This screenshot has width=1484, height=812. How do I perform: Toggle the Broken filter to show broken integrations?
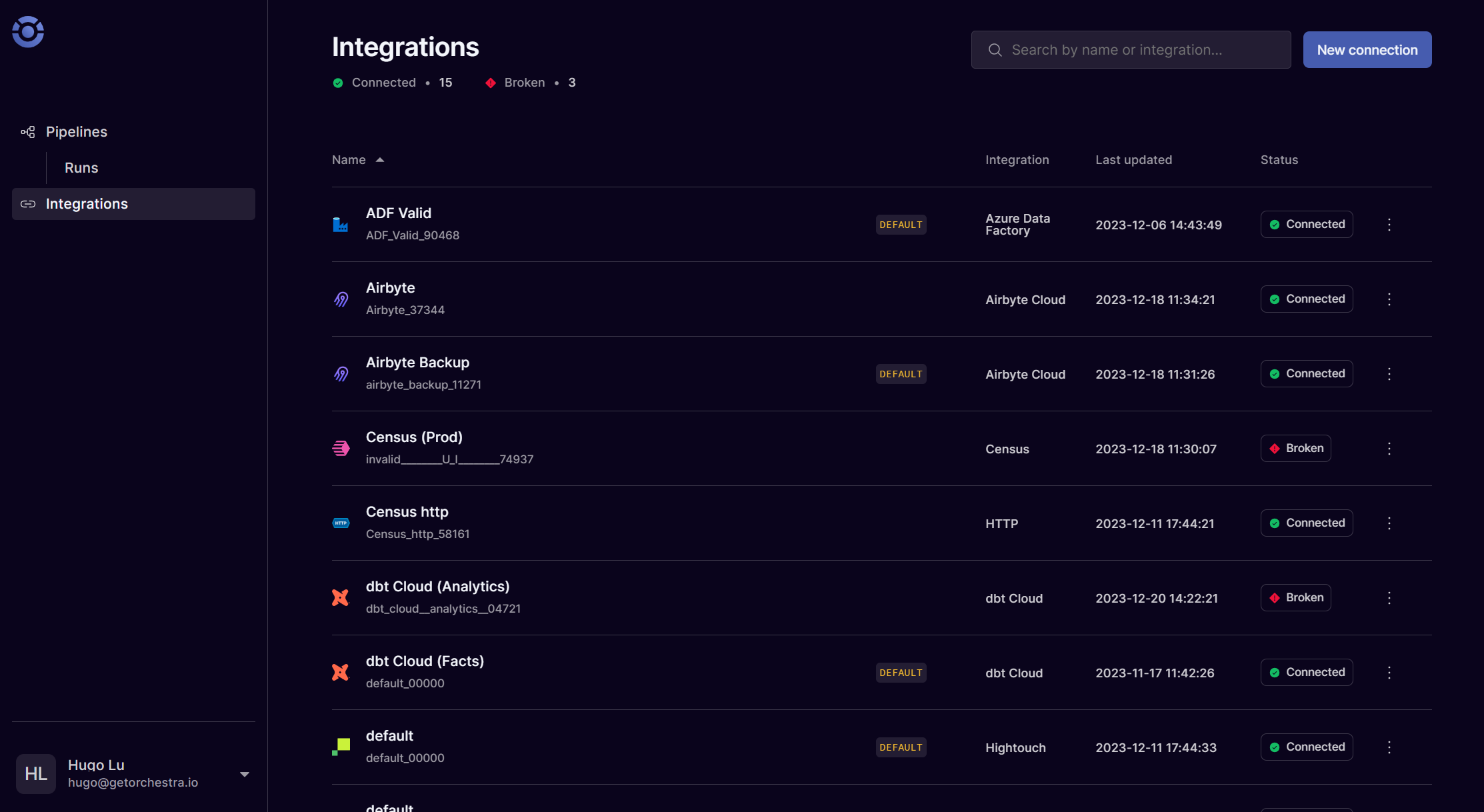(524, 82)
